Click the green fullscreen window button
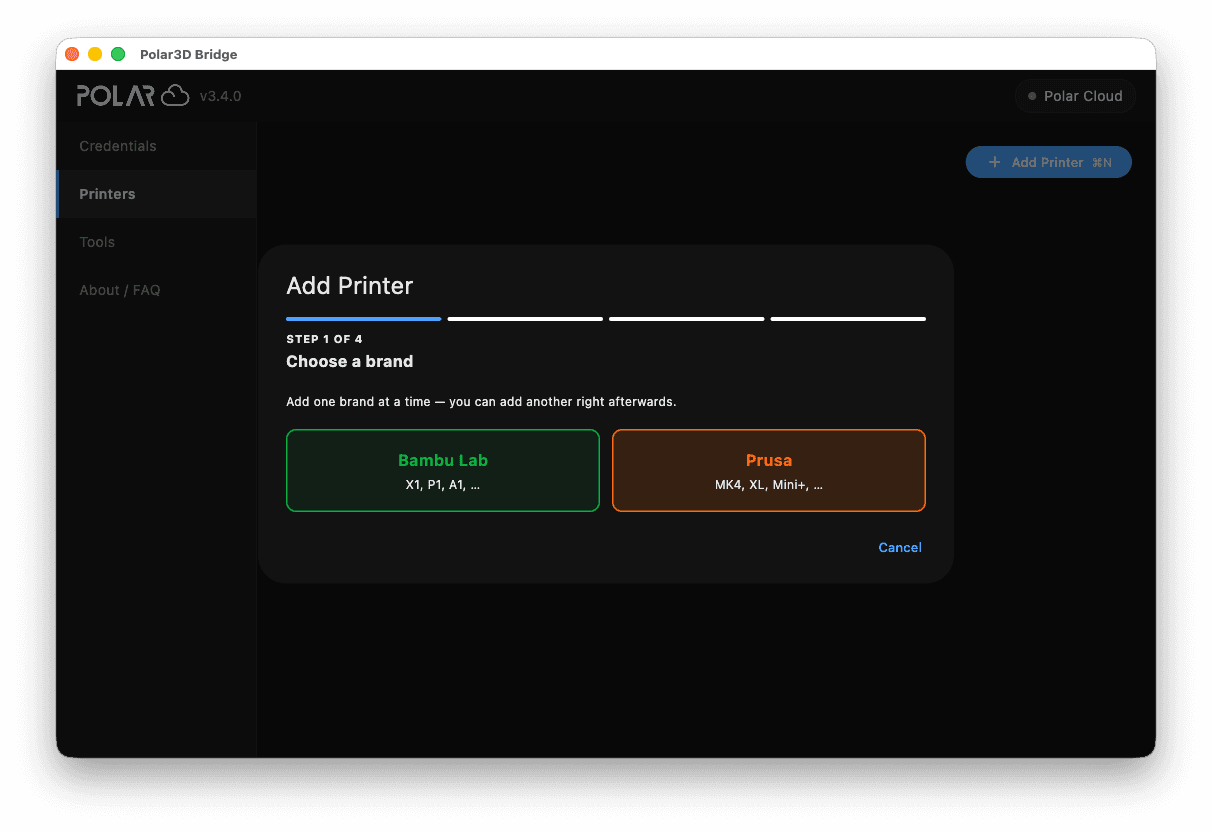The height and width of the screenshot is (832, 1212). tap(118, 54)
